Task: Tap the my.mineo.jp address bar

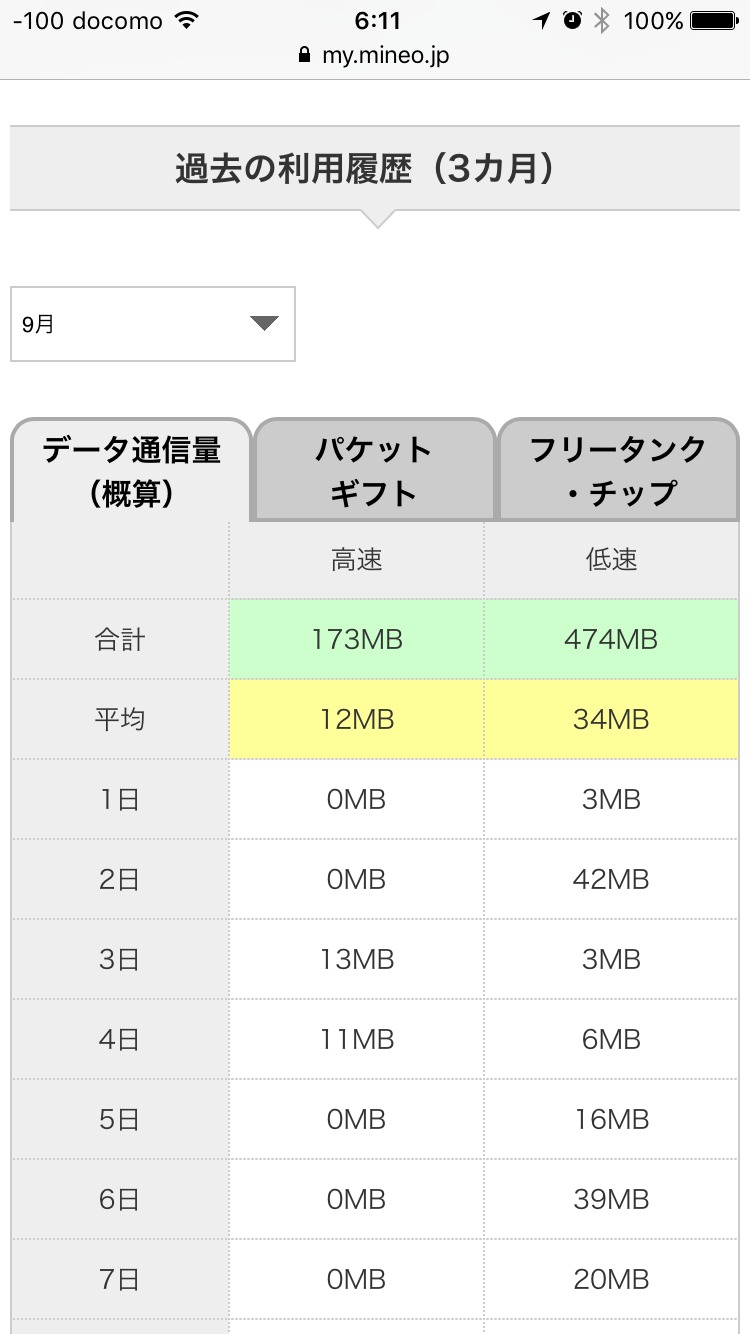Action: (x=385, y=56)
